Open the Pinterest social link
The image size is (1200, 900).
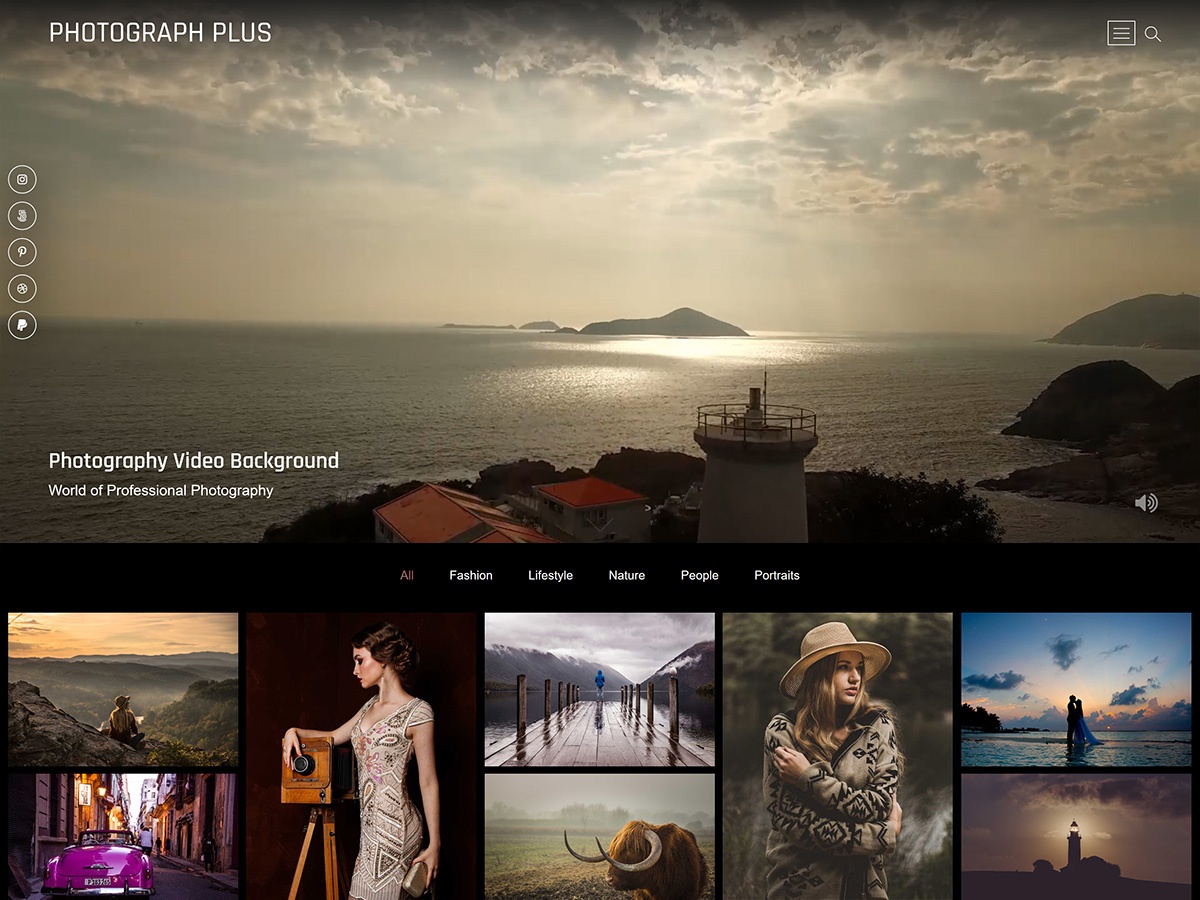(22, 252)
